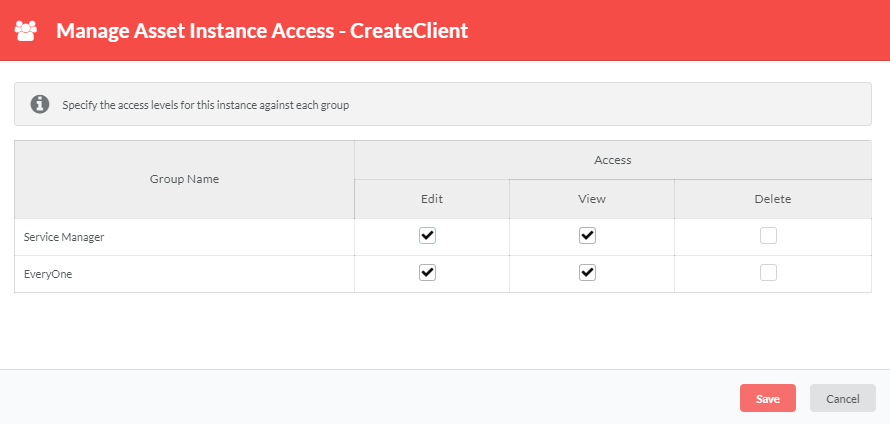Uncheck Edit access for EveryOne
Viewport: 890px width, 424px height.
click(428, 273)
